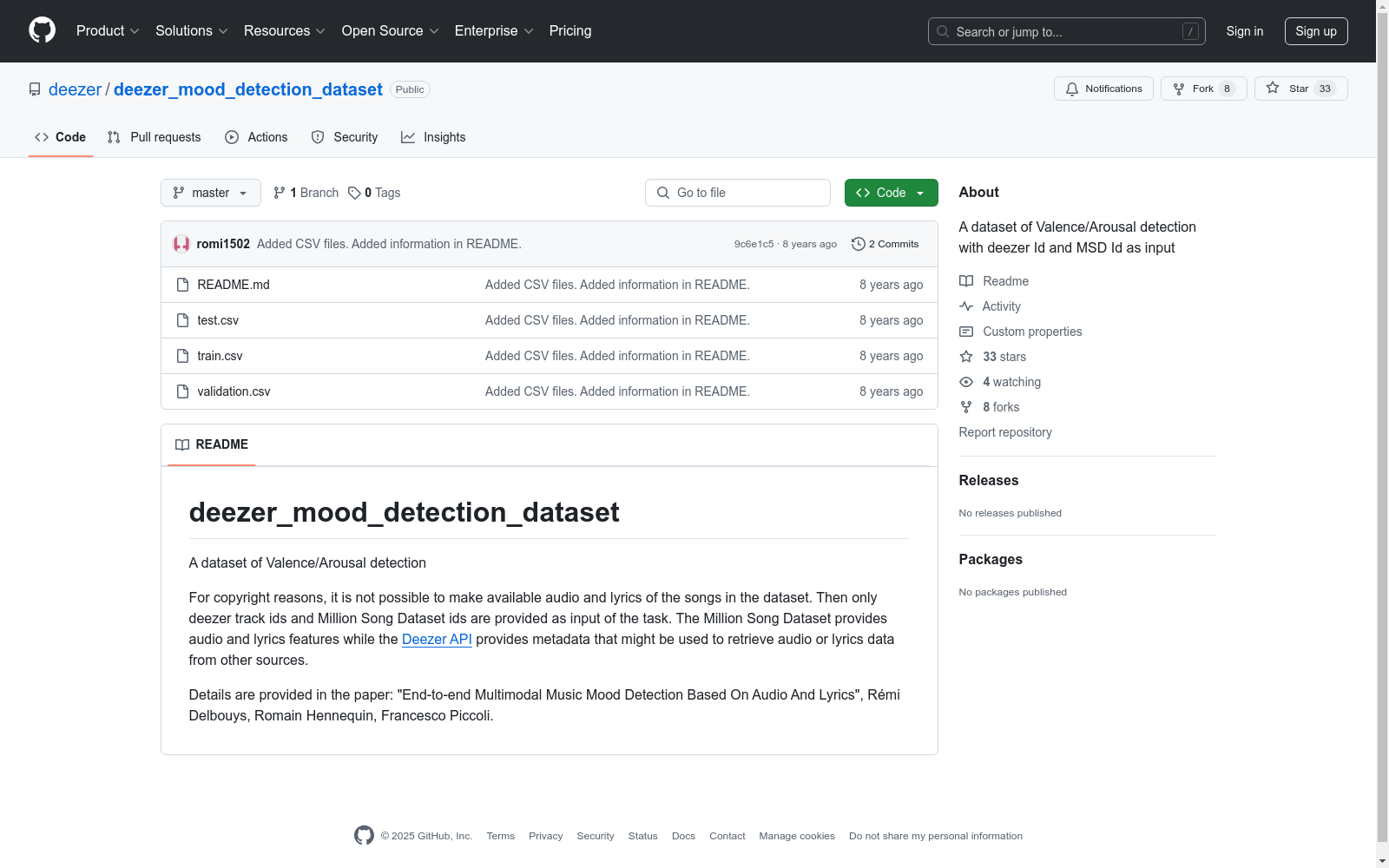Open the master branch switcher dropdown

coord(211,193)
